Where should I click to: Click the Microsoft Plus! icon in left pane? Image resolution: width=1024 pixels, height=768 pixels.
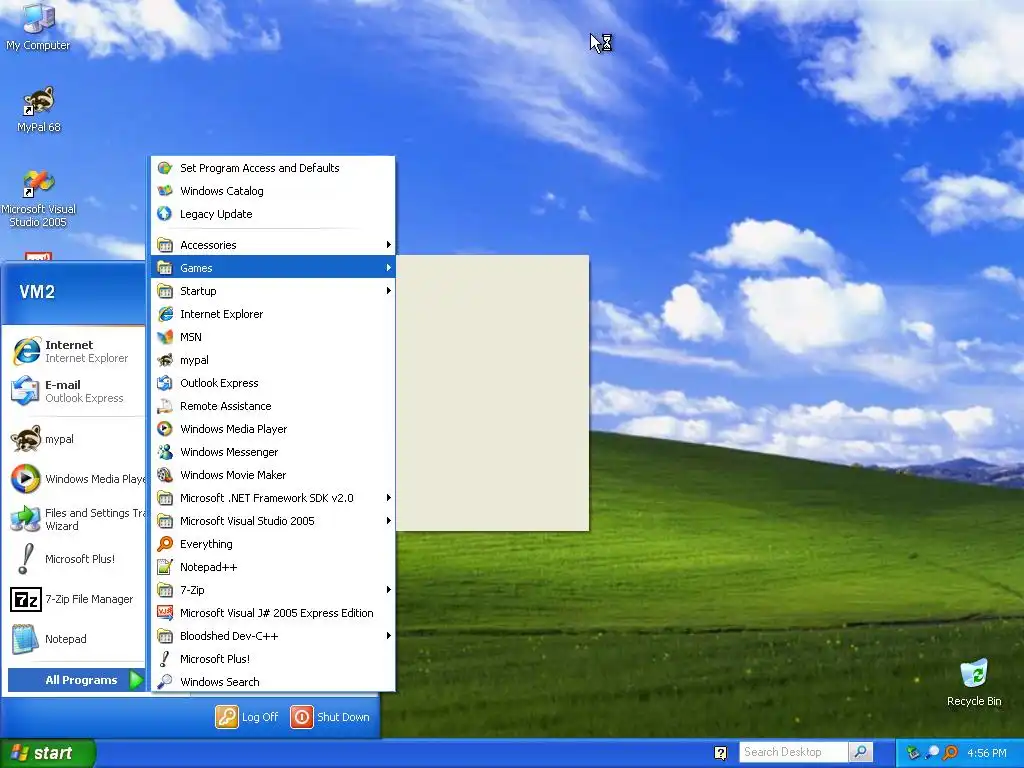(25, 559)
